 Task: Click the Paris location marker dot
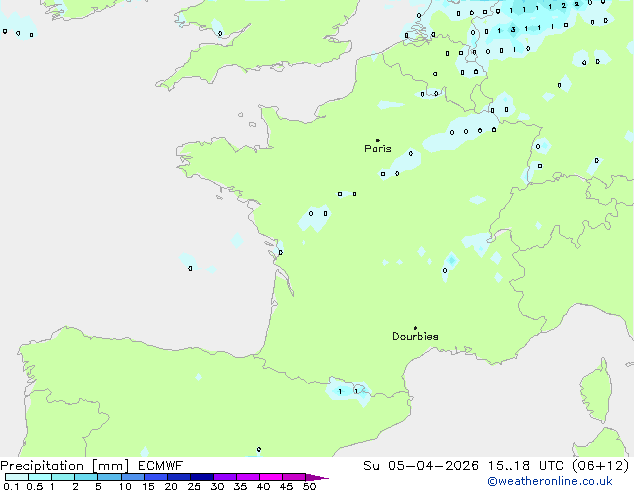(x=377, y=140)
